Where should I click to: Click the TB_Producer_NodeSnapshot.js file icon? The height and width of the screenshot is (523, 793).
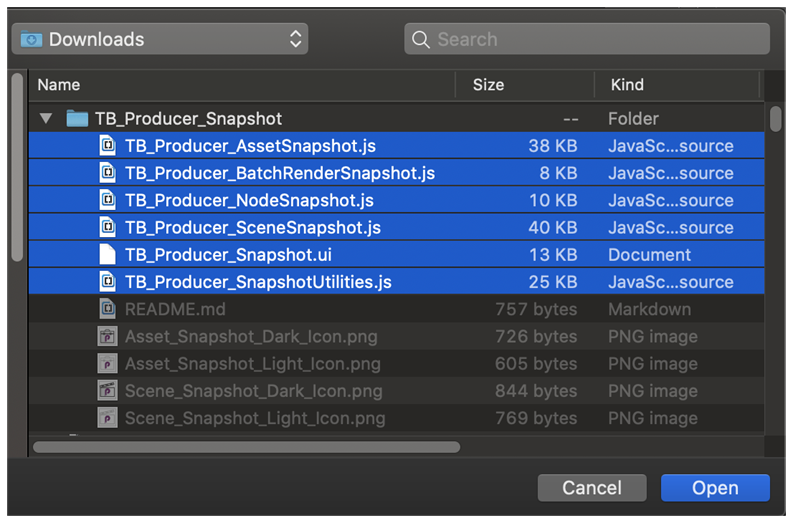[x=107, y=200]
